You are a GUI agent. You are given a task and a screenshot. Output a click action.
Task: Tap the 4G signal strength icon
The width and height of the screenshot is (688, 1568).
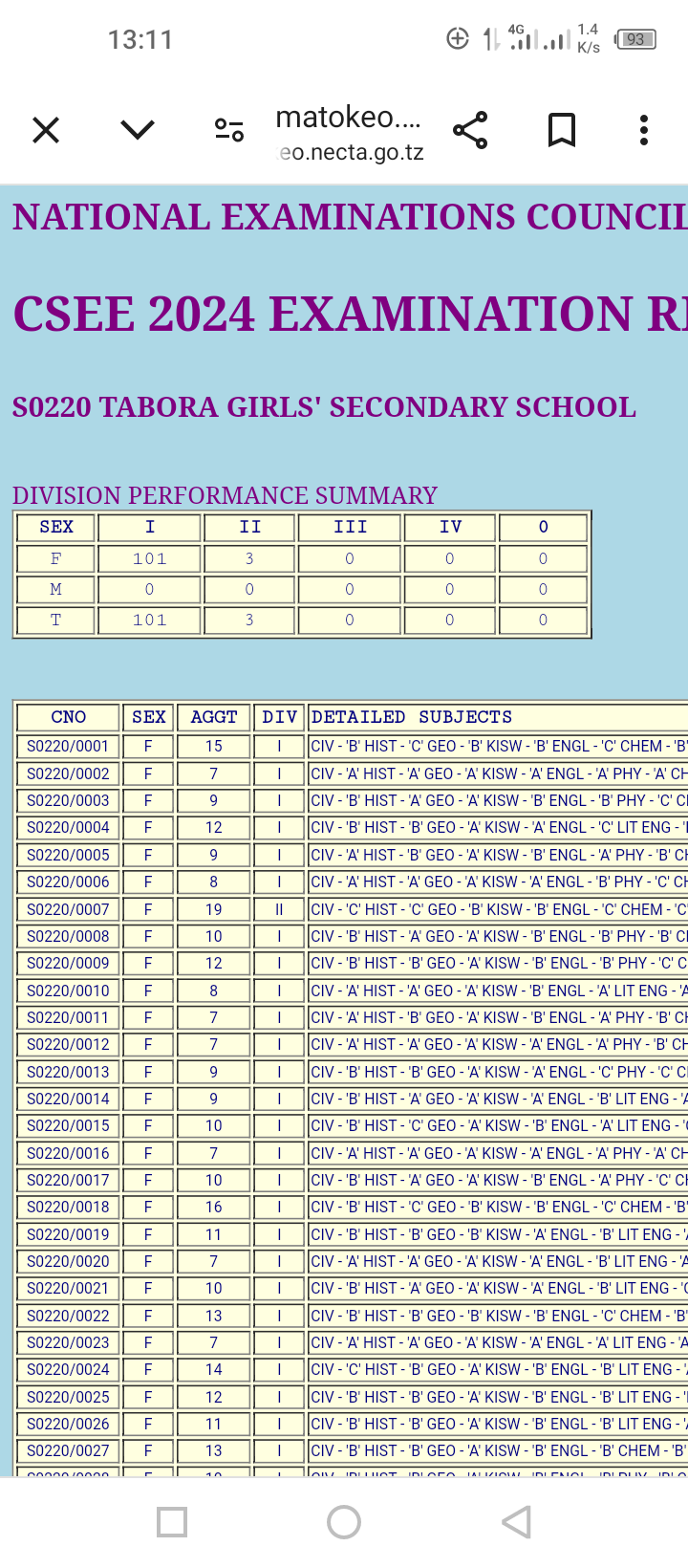[x=523, y=38]
